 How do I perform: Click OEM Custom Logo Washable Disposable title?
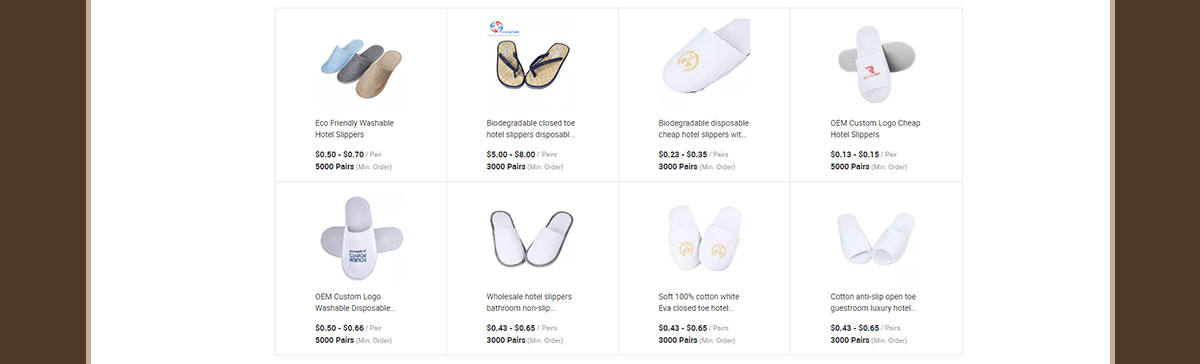[x=355, y=302]
